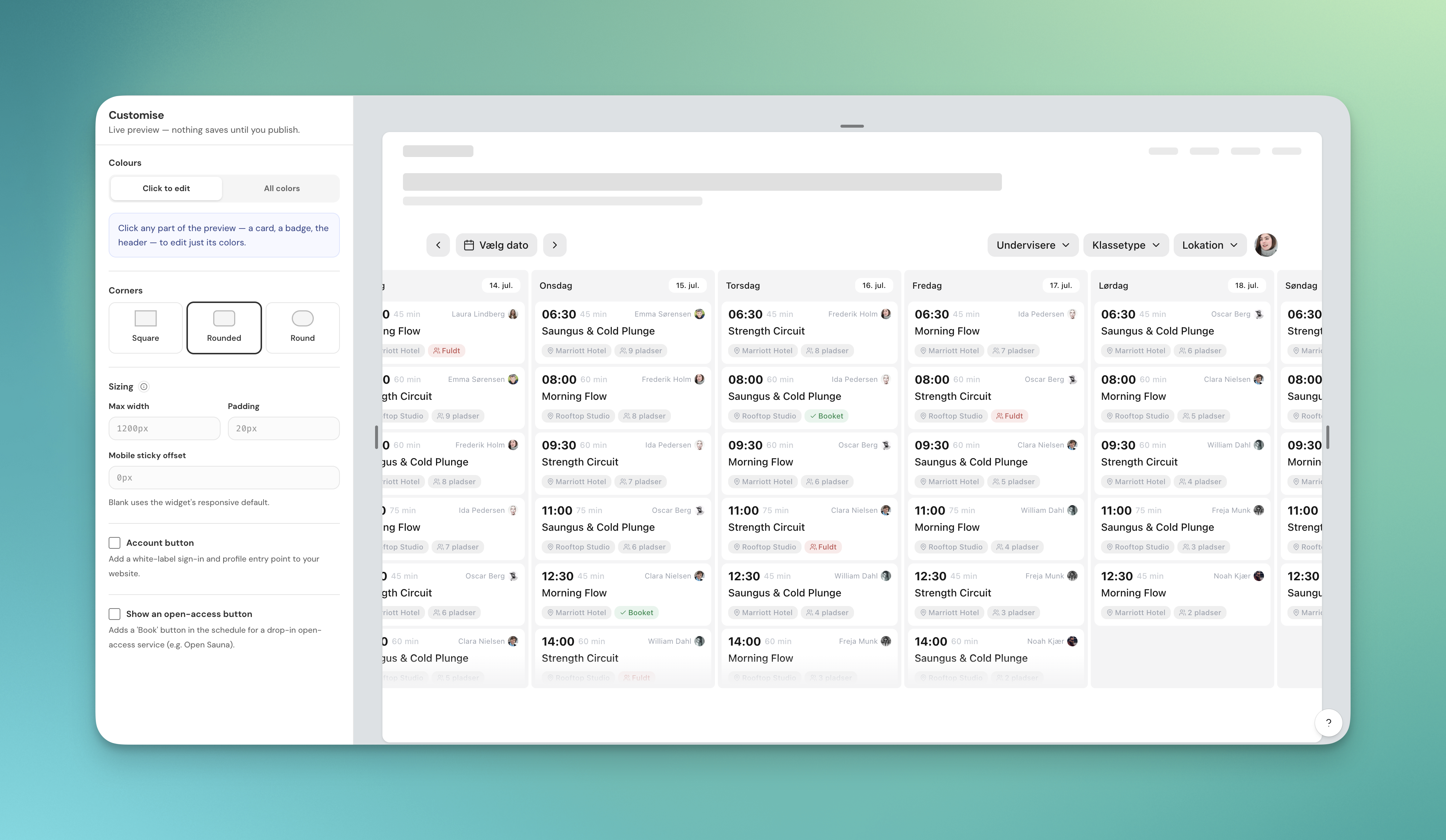Click 6 pladser badge on Lørdag 06:30 class
The width and height of the screenshot is (1446, 840).
point(1200,350)
